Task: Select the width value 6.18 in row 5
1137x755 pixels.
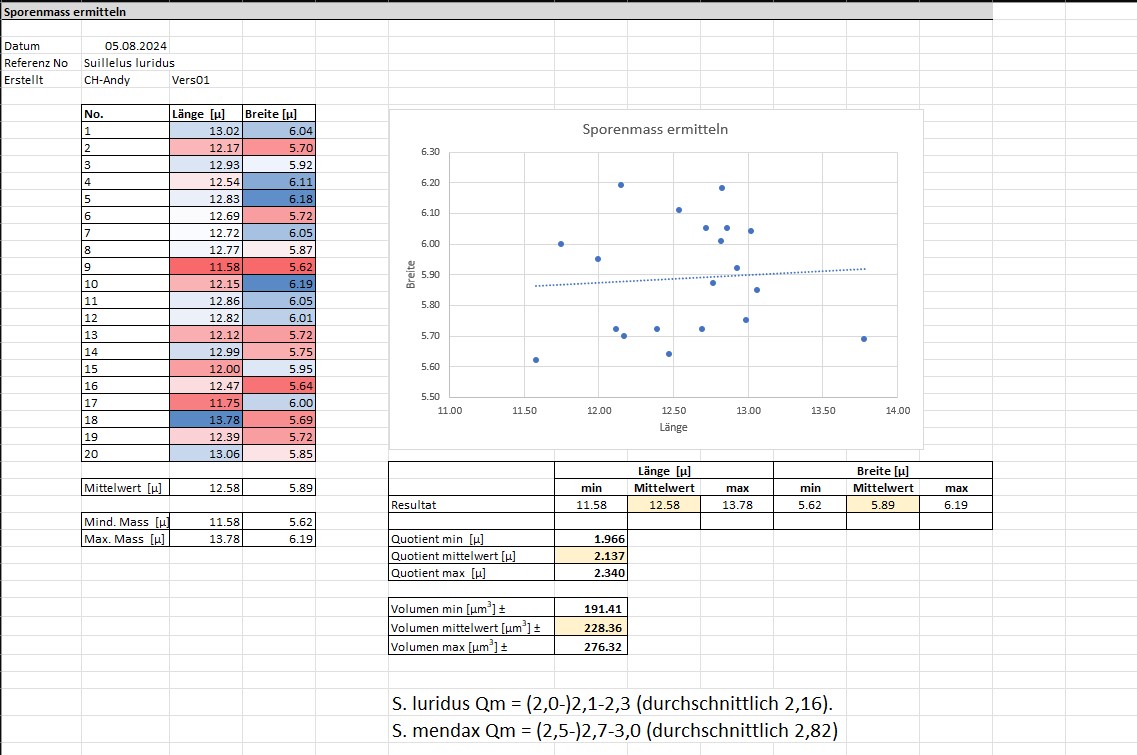Action: point(279,199)
